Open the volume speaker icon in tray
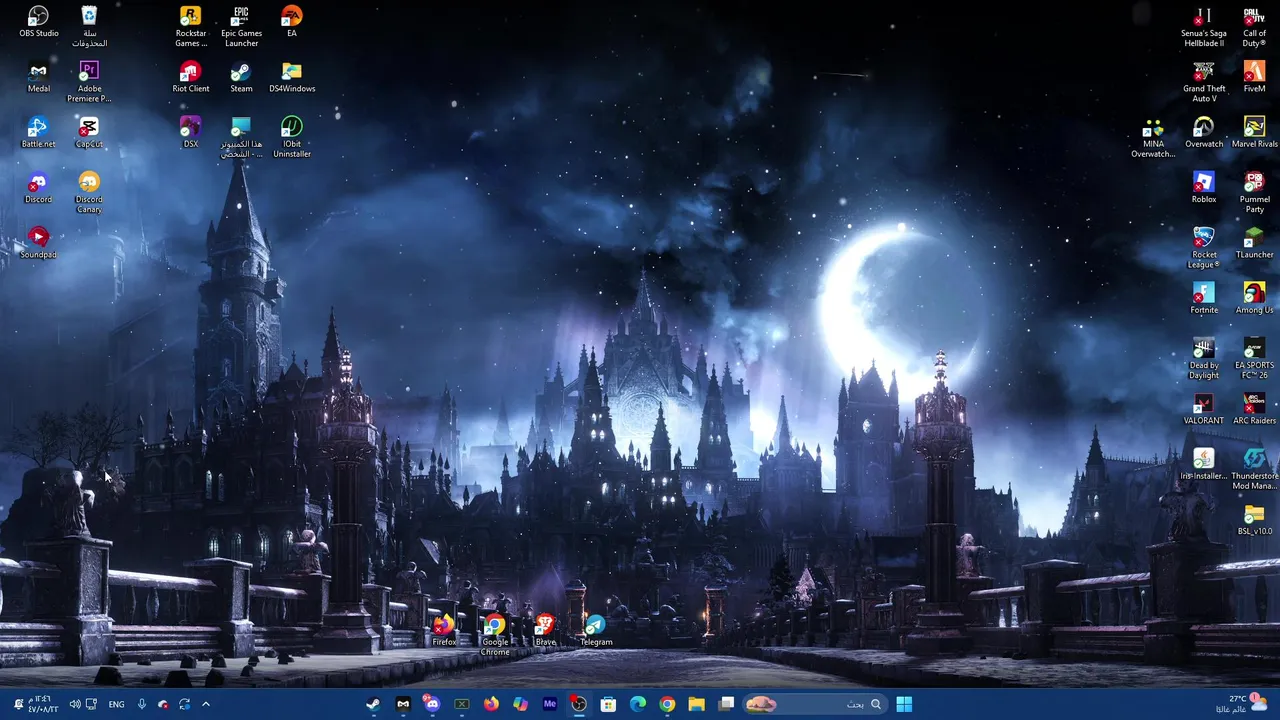Image resolution: width=1280 pixels, height=720 pixels. pos(75,704)
